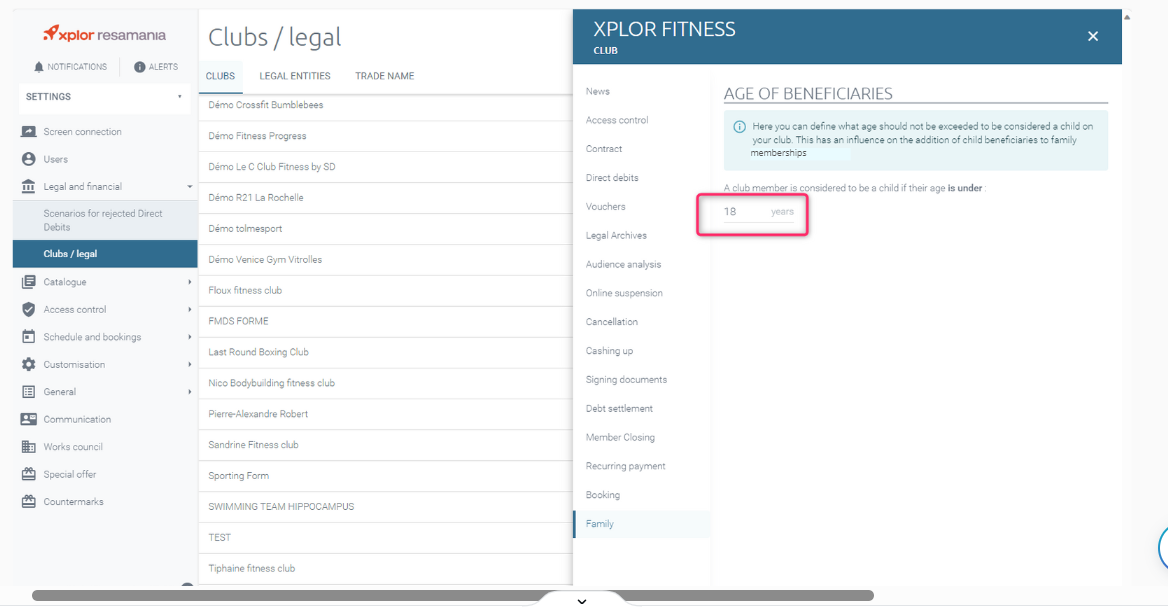Select Démo R21 La Rochelle club row

click(x=385, y=198)
